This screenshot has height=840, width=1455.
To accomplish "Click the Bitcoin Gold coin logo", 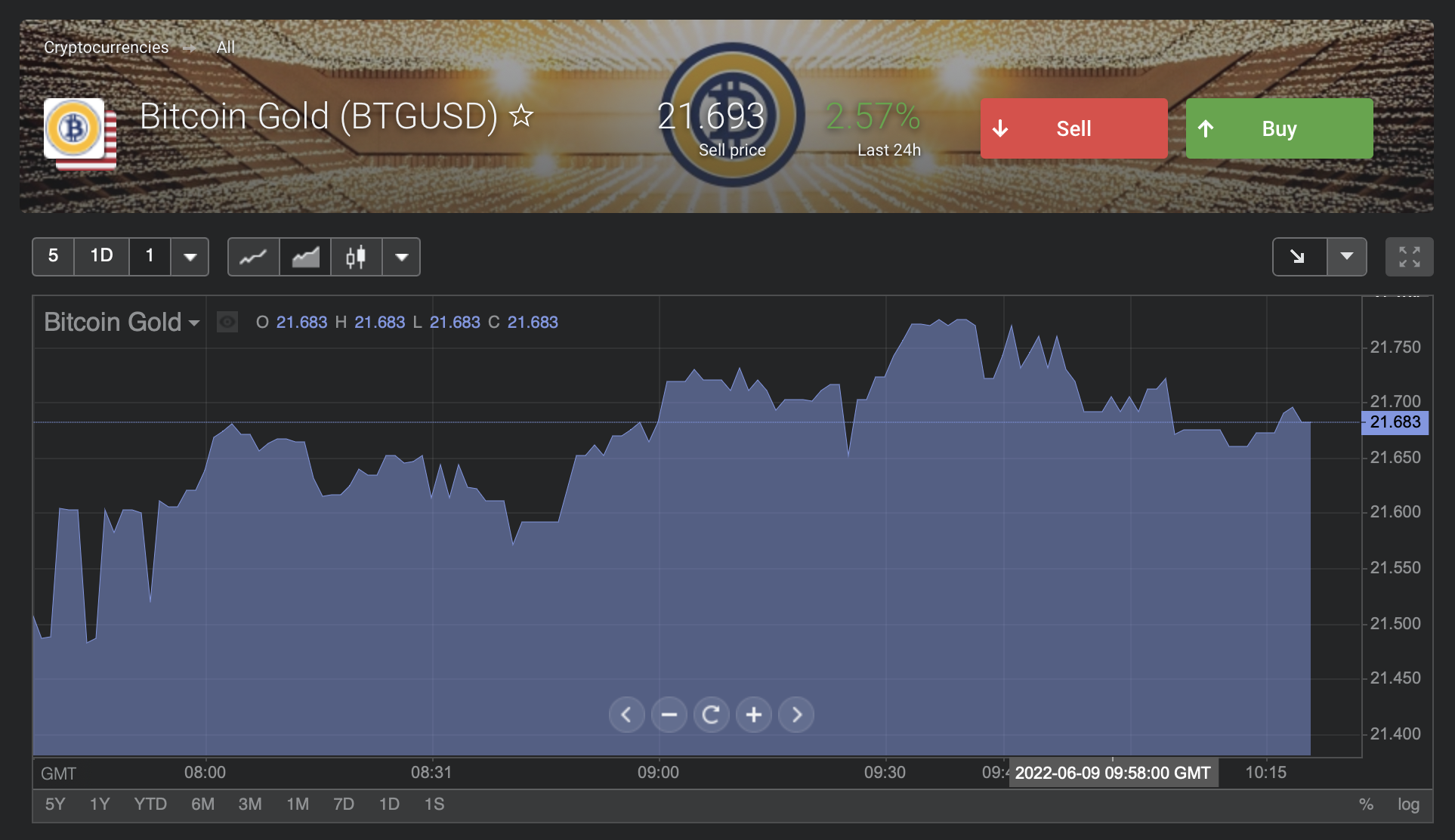I will point(74,128).
